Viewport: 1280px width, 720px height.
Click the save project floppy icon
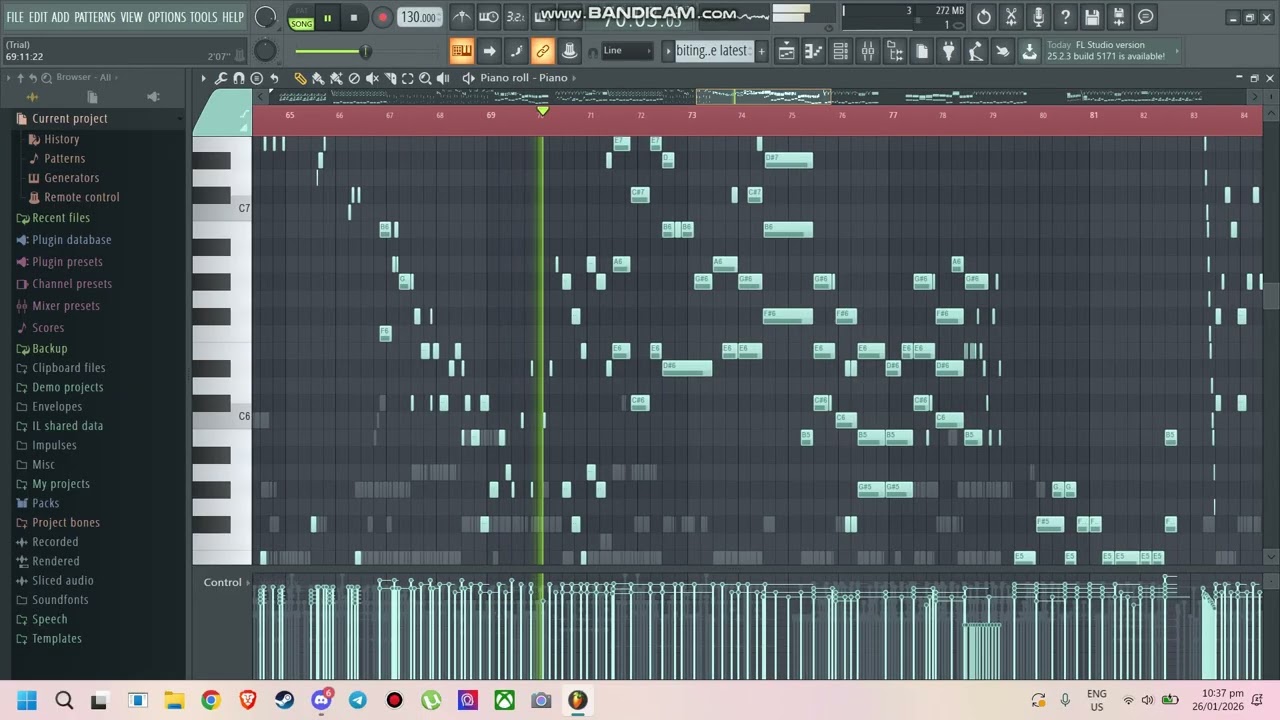point(1092,17)
